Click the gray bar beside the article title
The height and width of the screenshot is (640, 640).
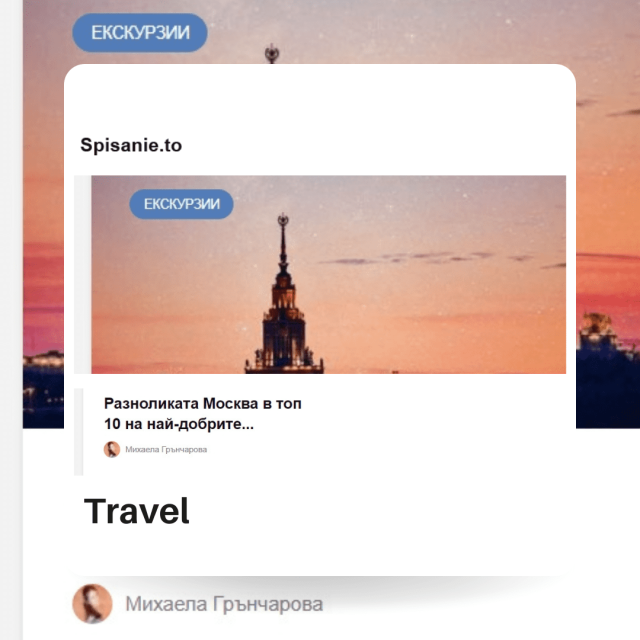(78, 432)
